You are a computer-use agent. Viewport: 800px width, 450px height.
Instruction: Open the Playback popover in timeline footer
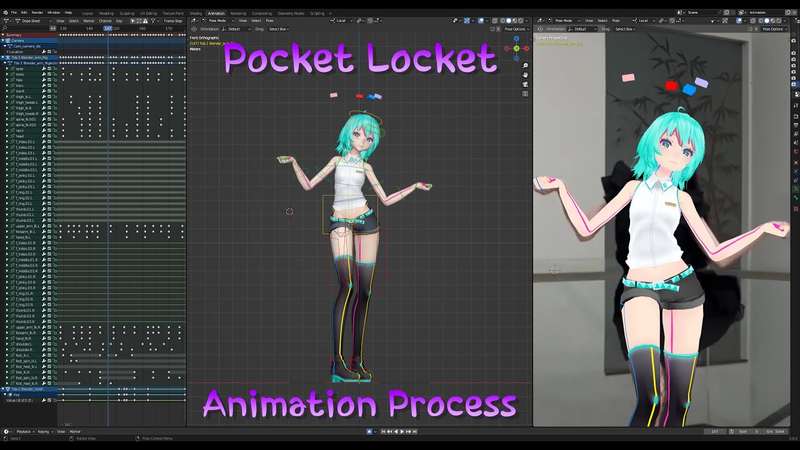point(24,432)
